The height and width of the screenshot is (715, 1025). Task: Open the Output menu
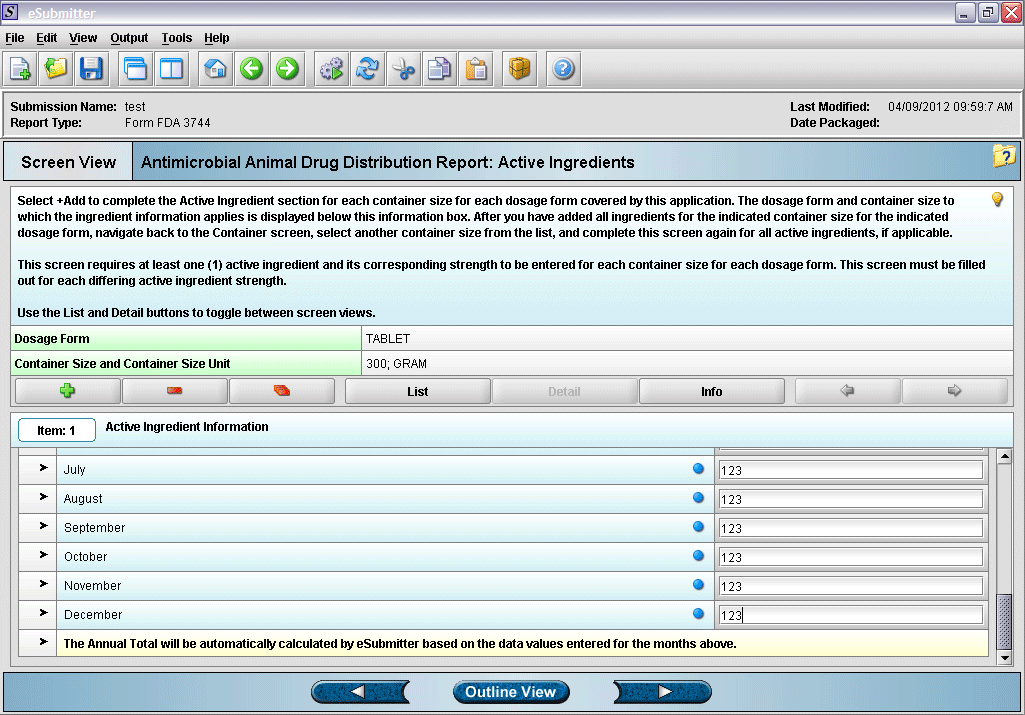pyautogui.click(x=129, y=38)
